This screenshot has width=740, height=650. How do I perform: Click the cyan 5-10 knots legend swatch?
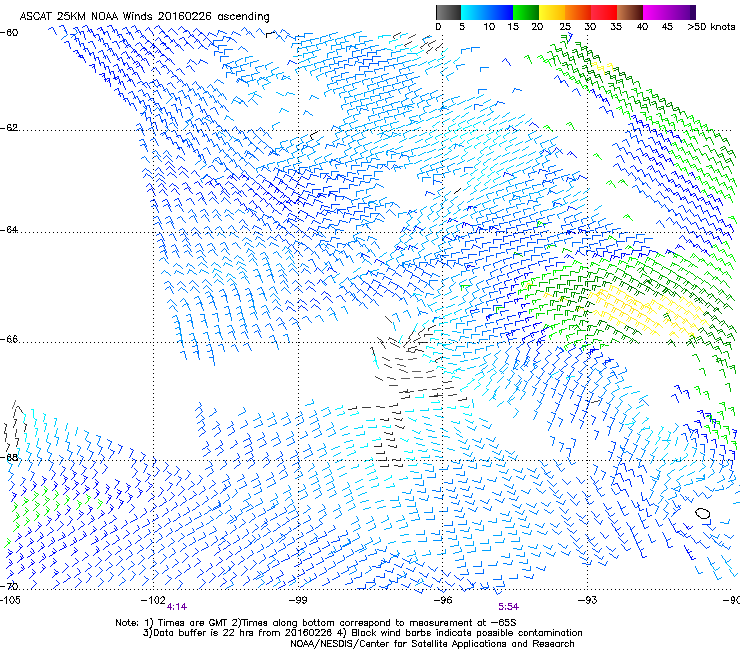coord(474,12)
